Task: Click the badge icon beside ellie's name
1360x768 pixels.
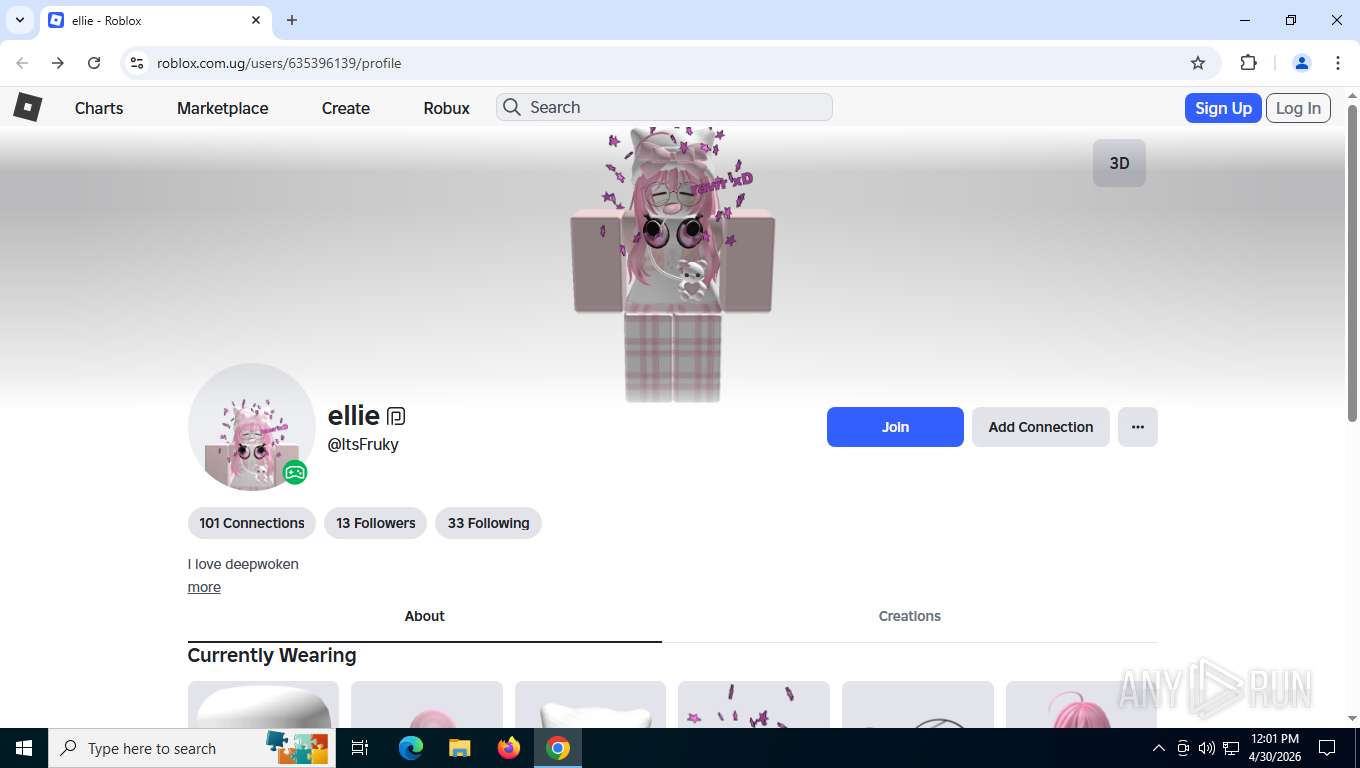Action: (x=396, y=416)
